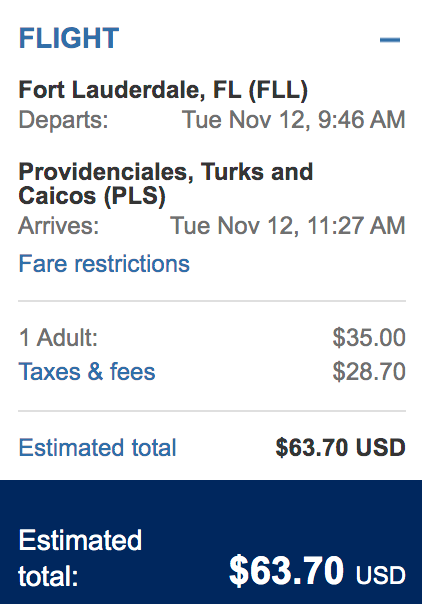Select the Fort Lauderdale, FL (FLL) departure city
The height and width of the screenshot is (604, 422).
pos(163,90)
